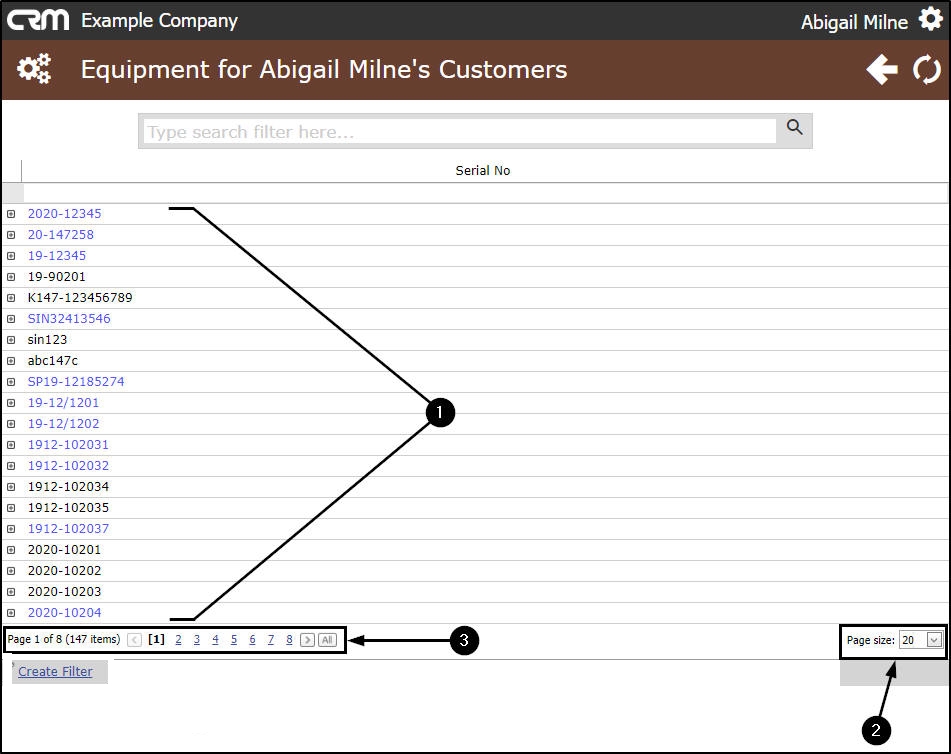Open serial number link 2020-12345

pos(64,214)
